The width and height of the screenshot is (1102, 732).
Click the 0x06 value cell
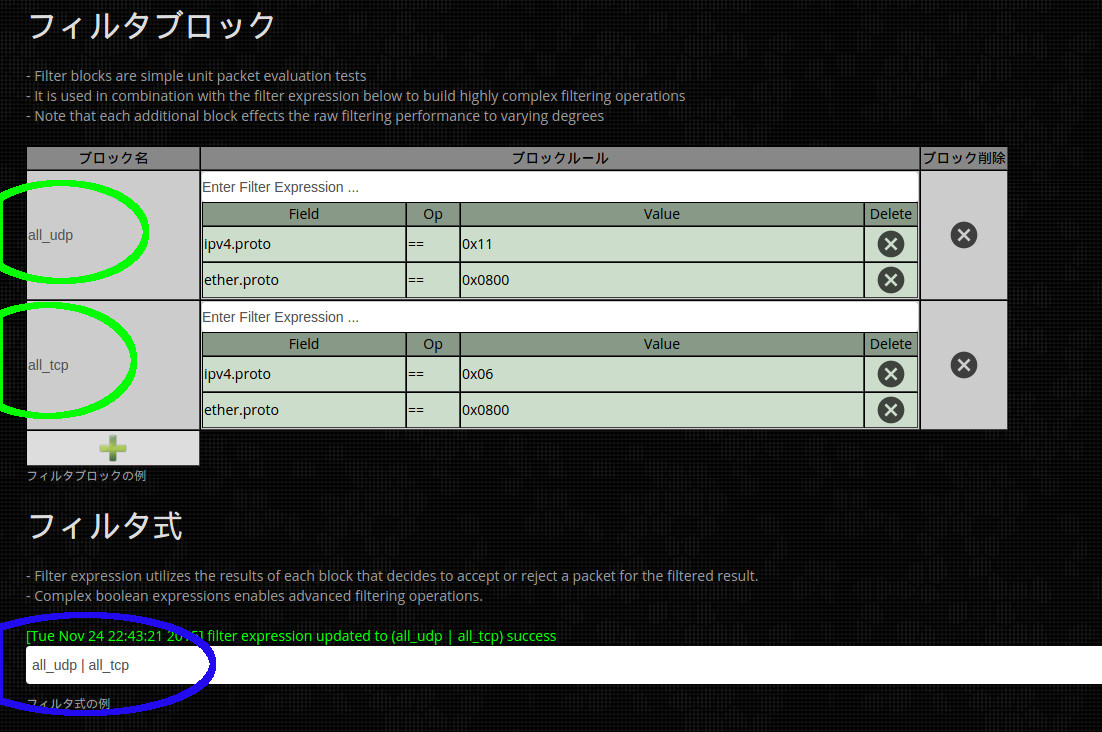(x=661, y=374)
